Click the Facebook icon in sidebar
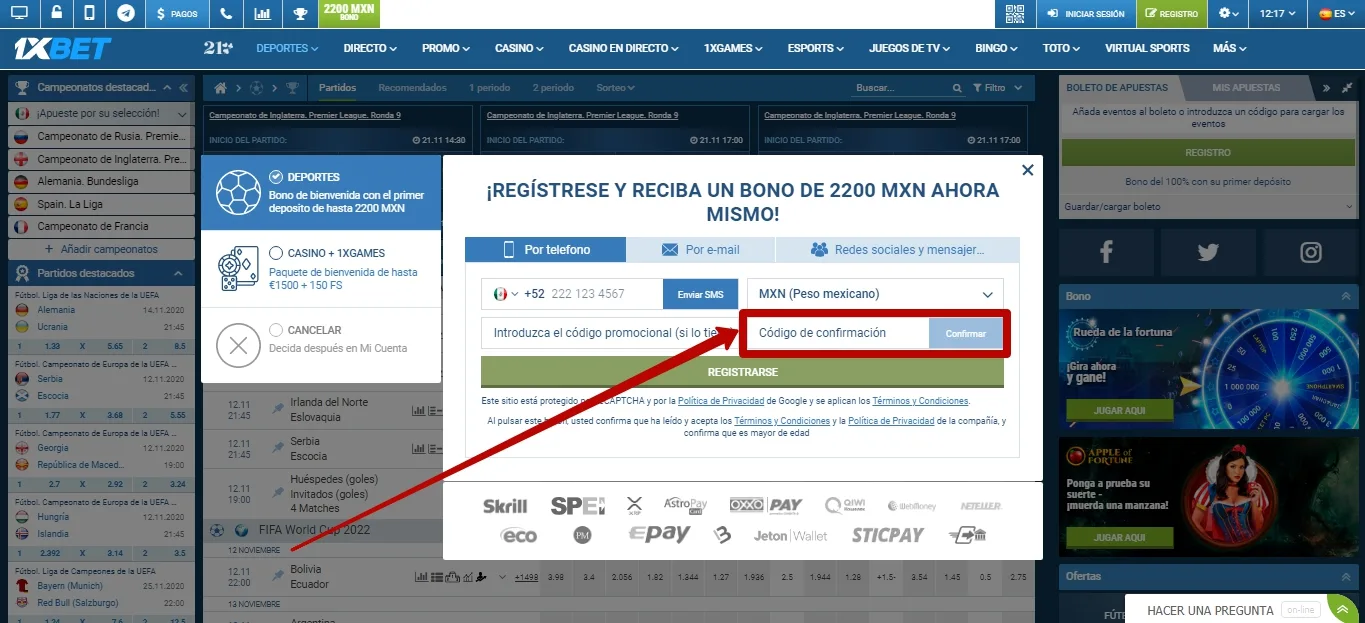The width and height of the screenshot is (1365, 623). point(1106,253)
